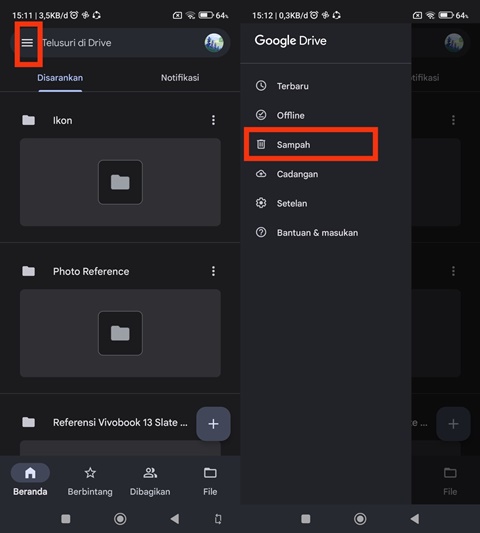Tap the circular home button on right screen
The height and width of the screenshot is (533, 480).
360,519
